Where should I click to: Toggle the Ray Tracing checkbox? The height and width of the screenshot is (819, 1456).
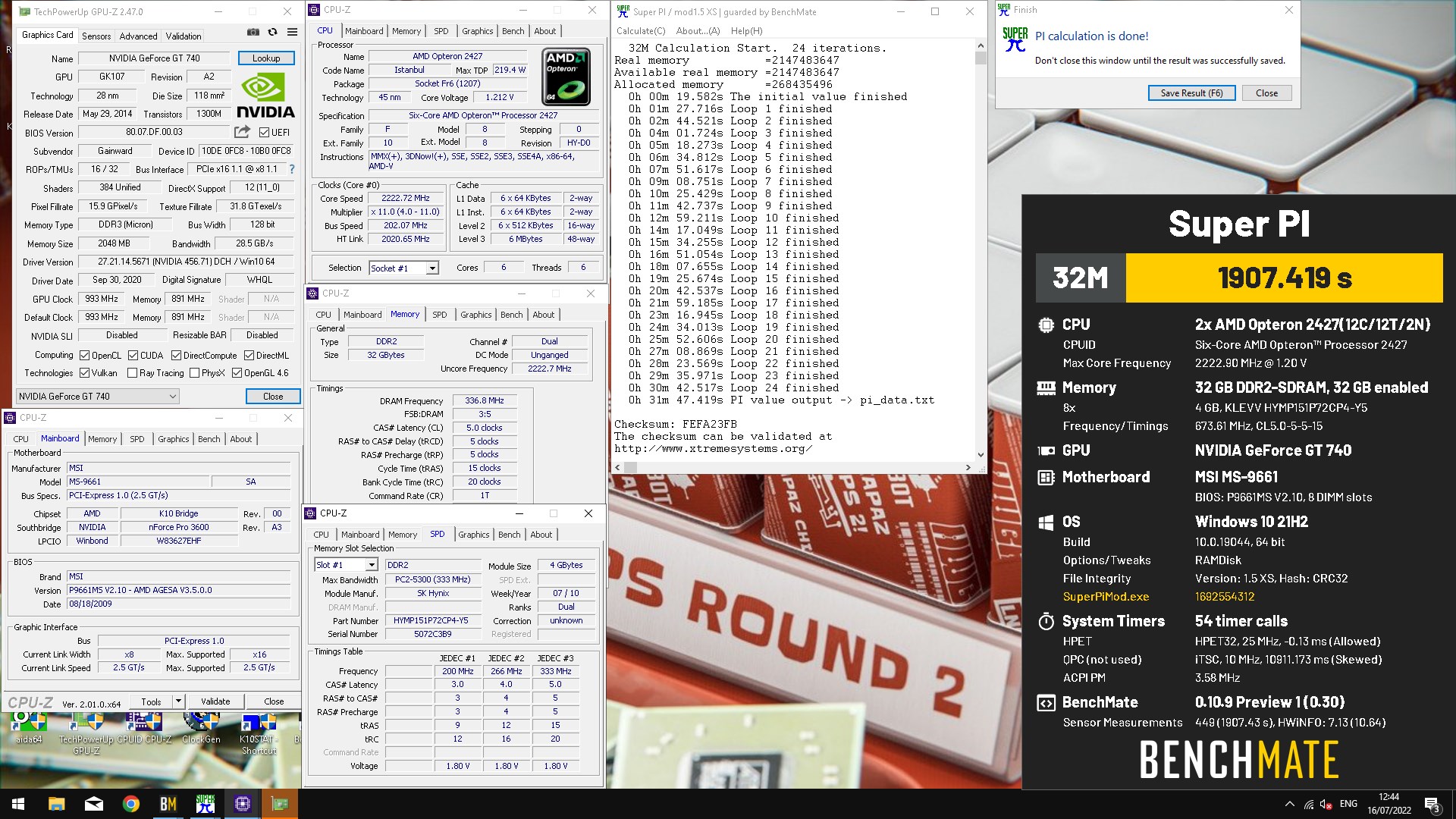(x=132, y=372)
